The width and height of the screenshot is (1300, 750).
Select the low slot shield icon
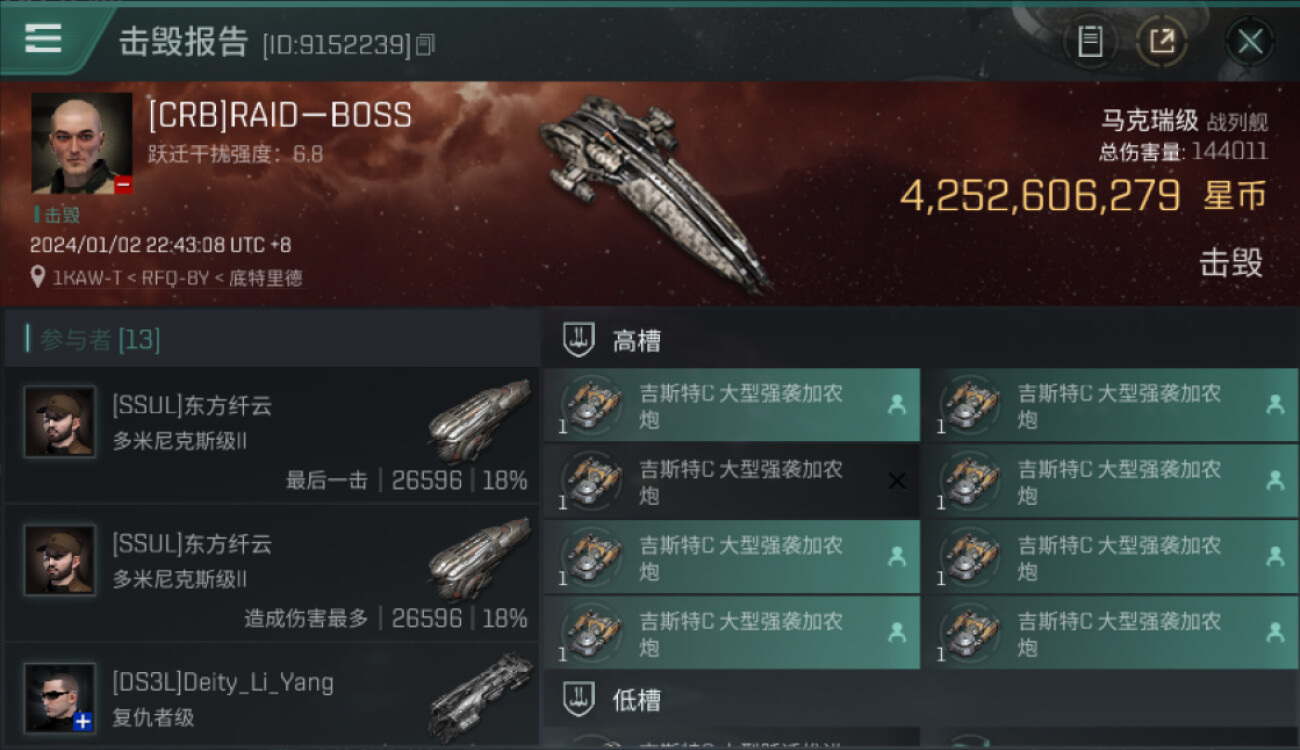point(579,699)
